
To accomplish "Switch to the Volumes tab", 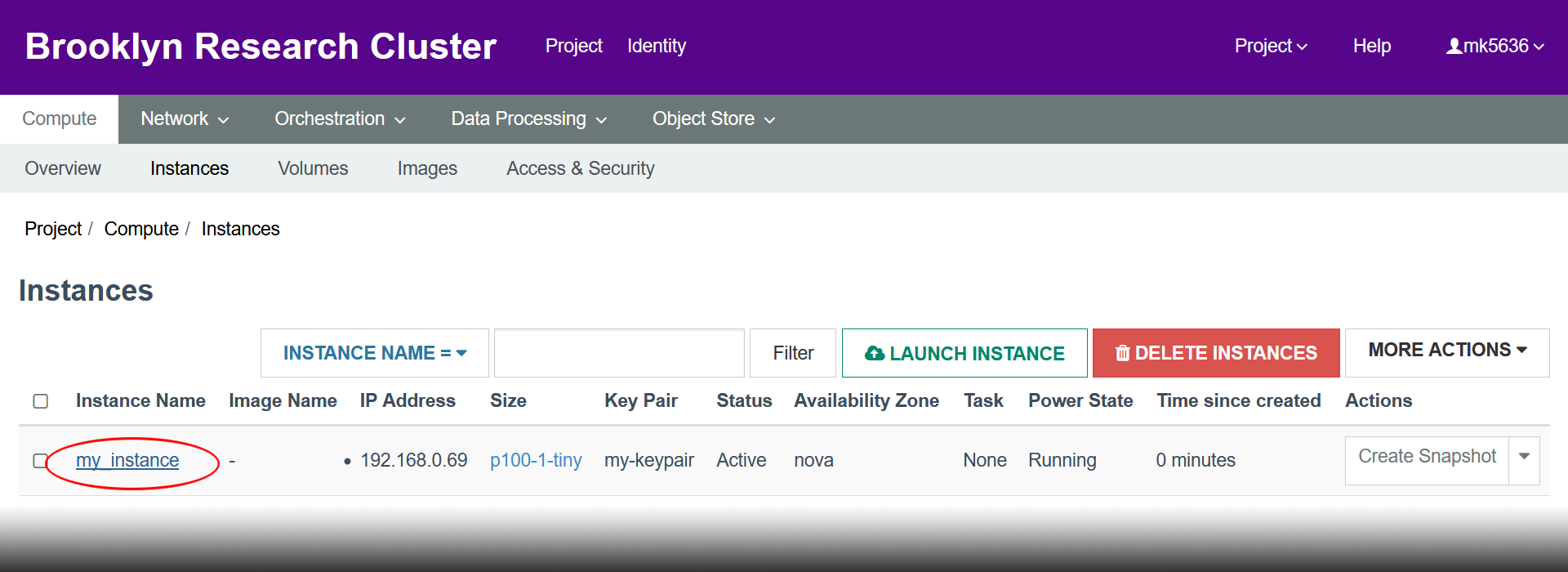I will click(x=313, y=168).
